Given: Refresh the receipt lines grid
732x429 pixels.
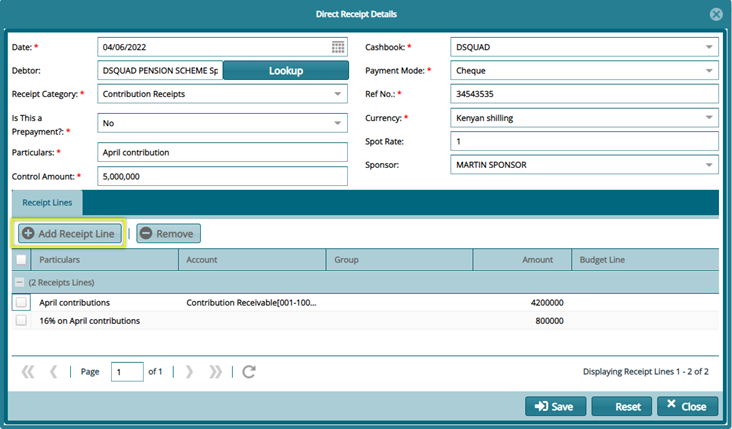Looking at the screenshot, I should click(x=249, y=372).
